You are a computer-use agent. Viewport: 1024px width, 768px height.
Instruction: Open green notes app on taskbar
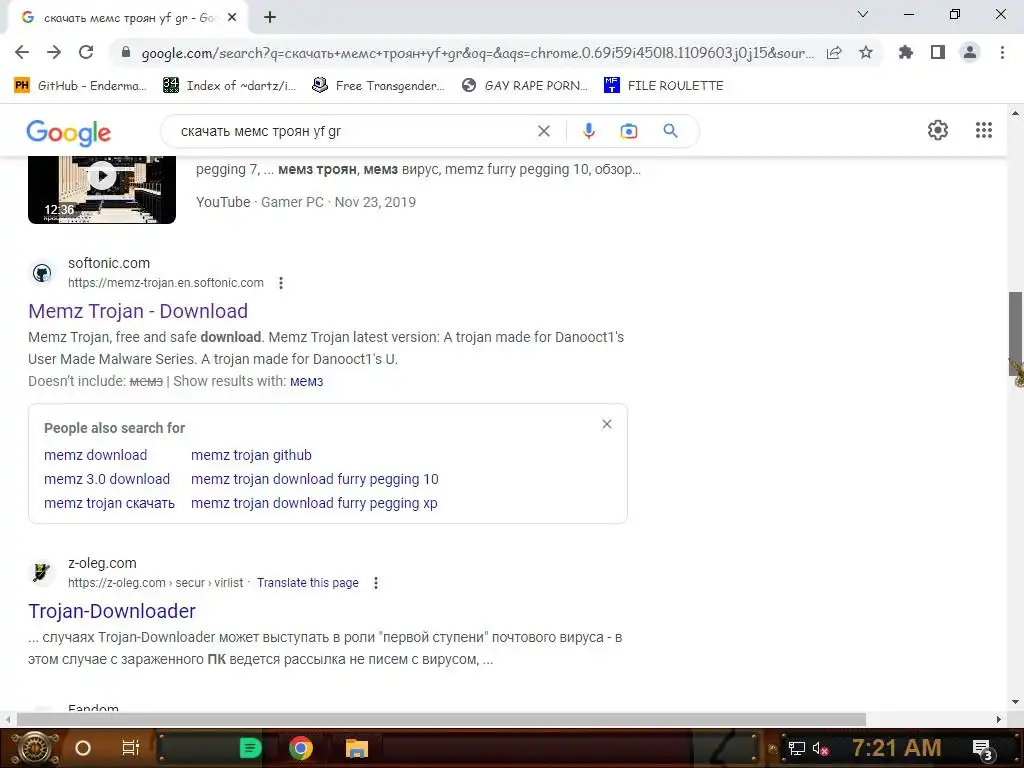[250, 748]
